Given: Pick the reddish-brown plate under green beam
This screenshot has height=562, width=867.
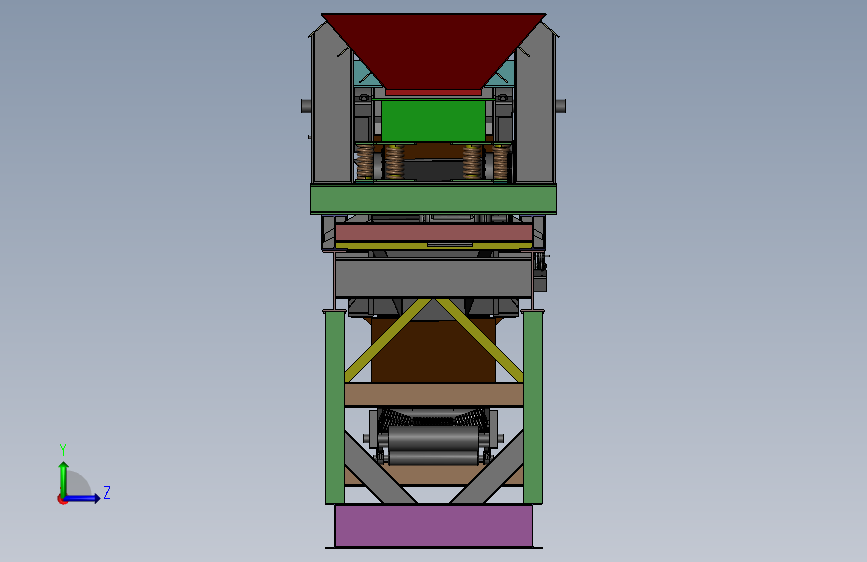Looking at the screenshot, I should click(434, 232).
